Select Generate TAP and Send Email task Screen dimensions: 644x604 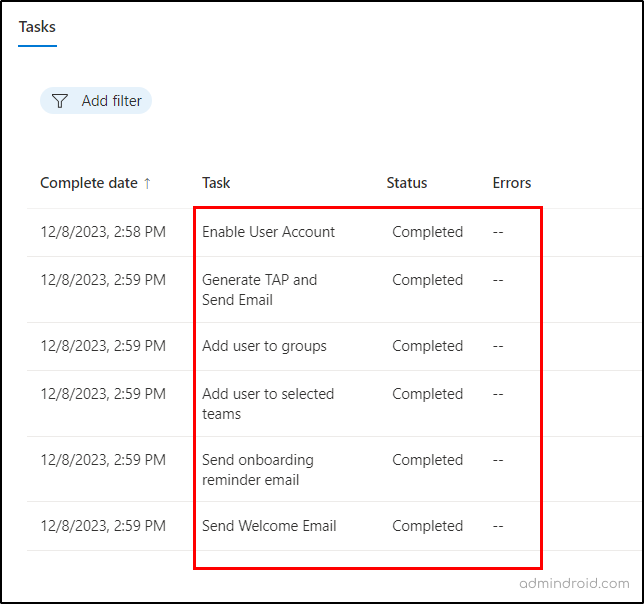(259, 290)
